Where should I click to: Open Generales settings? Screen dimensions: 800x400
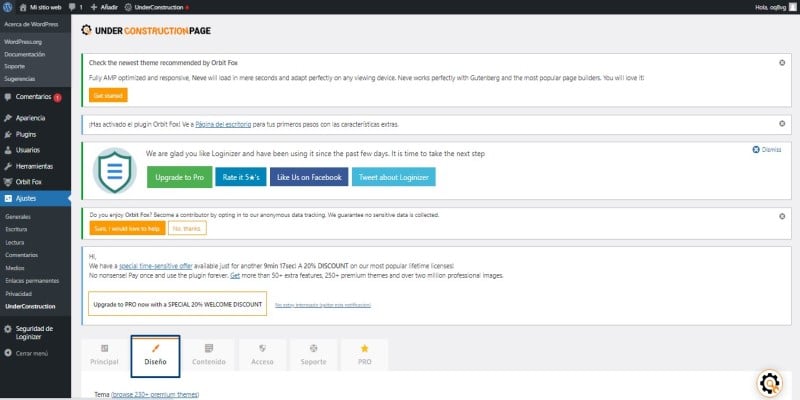tap(18, 216)
